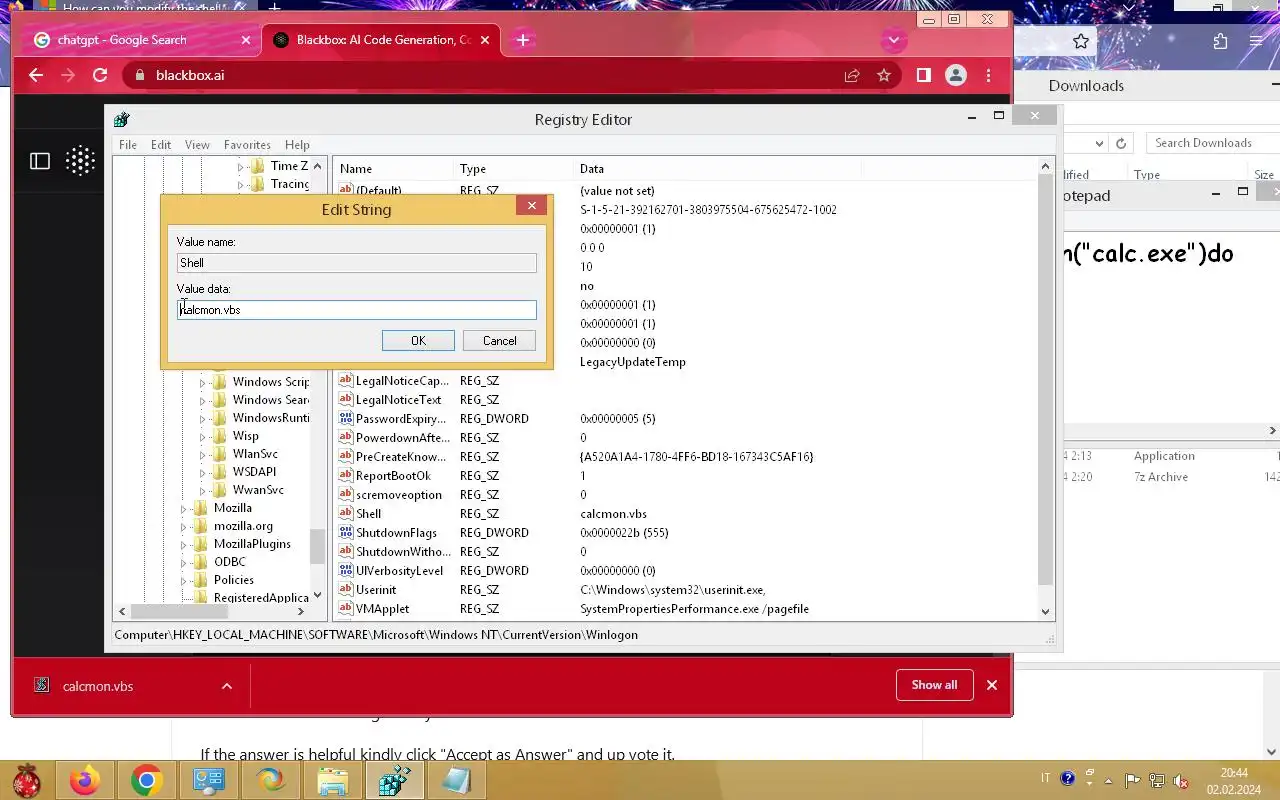Click the Value data input field

357,310
